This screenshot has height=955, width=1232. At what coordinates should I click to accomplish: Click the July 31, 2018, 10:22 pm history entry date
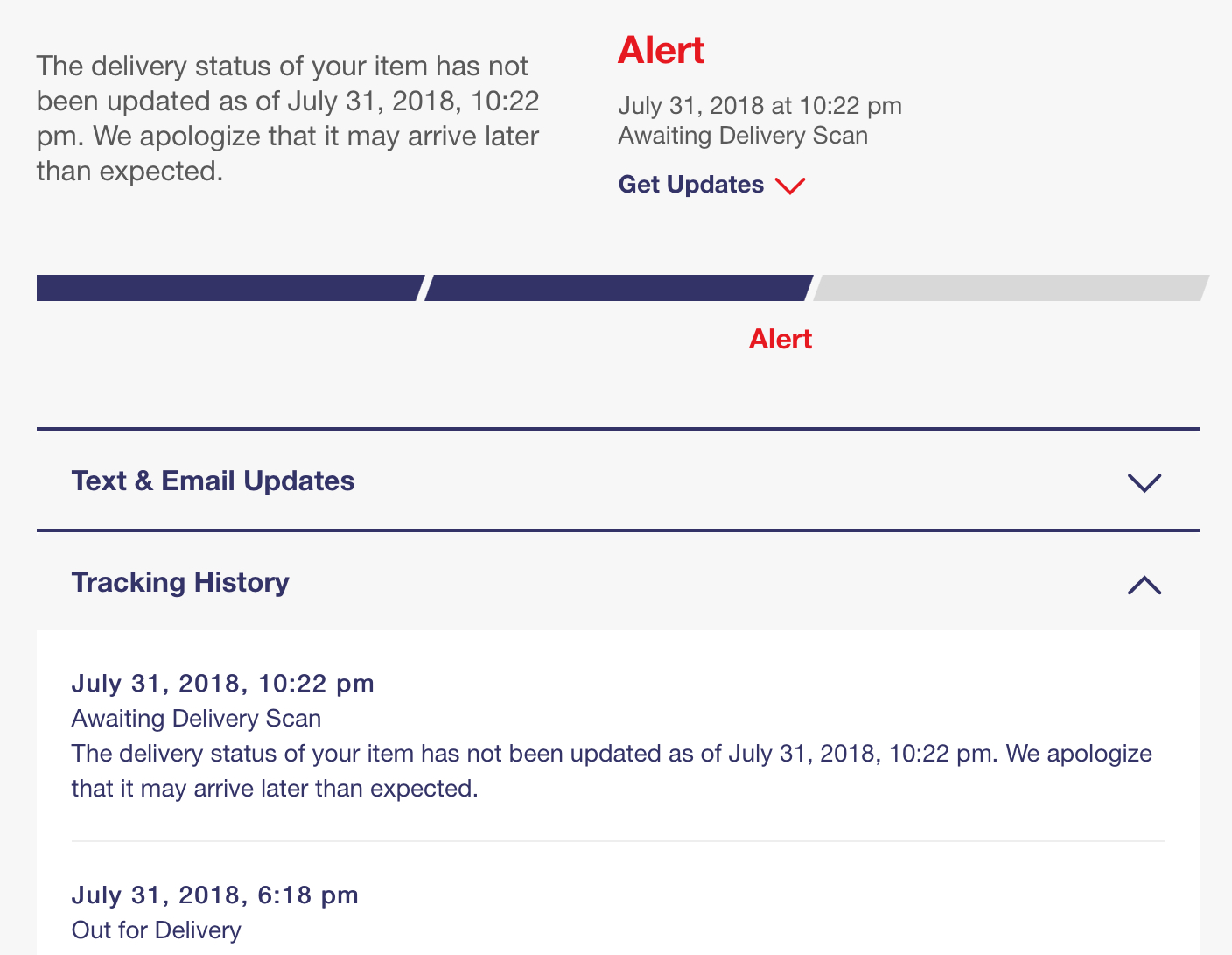[x=222, y=684]
